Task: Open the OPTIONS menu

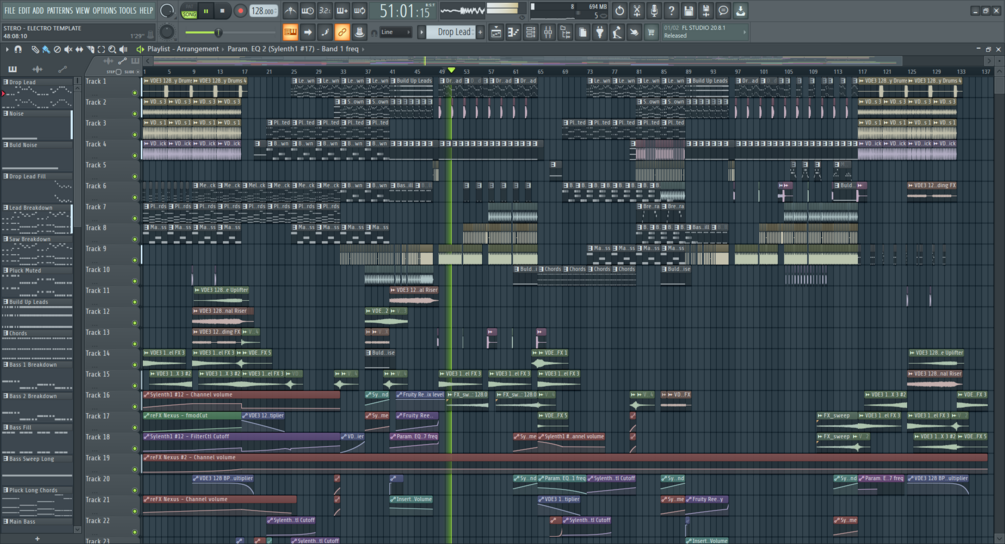Action: coord(104,11)
